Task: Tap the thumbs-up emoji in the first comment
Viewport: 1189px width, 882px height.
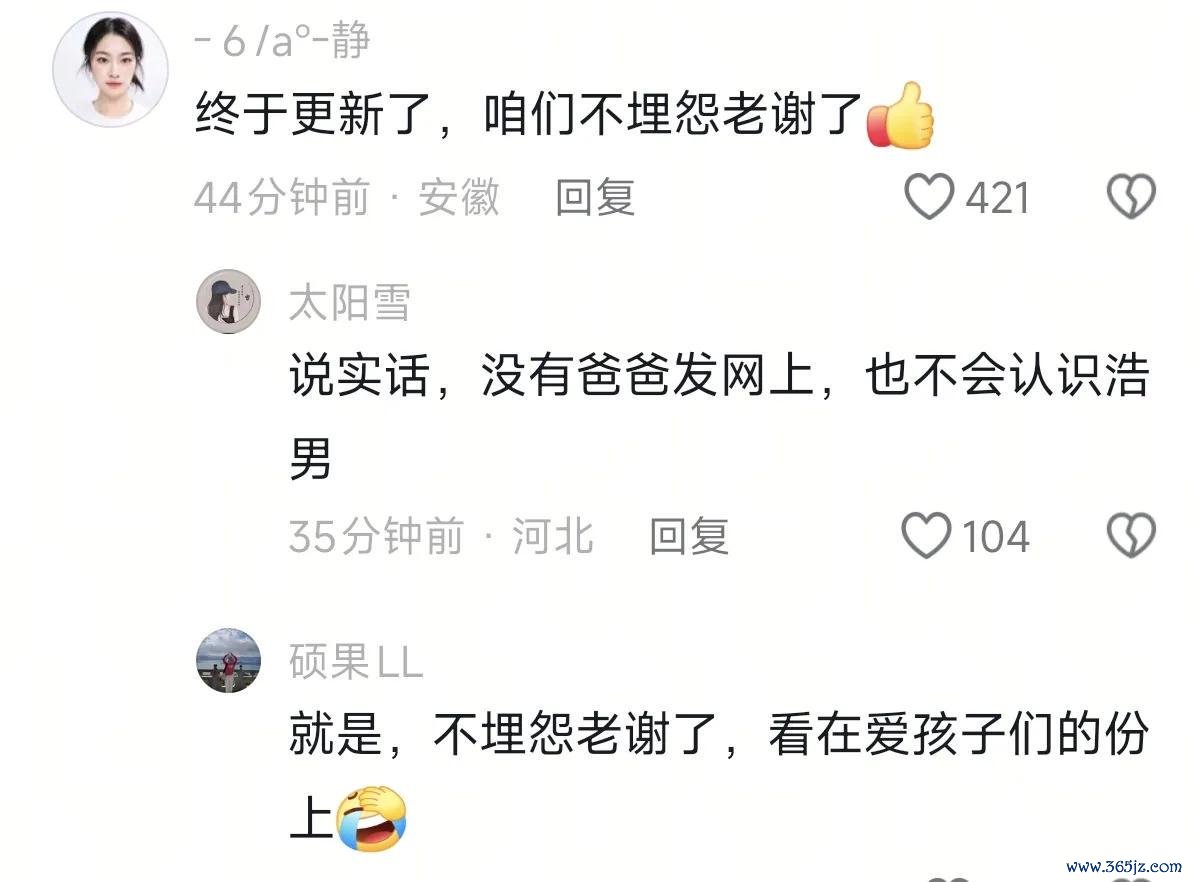Action: pyautogui.click(x=900, y=116)
